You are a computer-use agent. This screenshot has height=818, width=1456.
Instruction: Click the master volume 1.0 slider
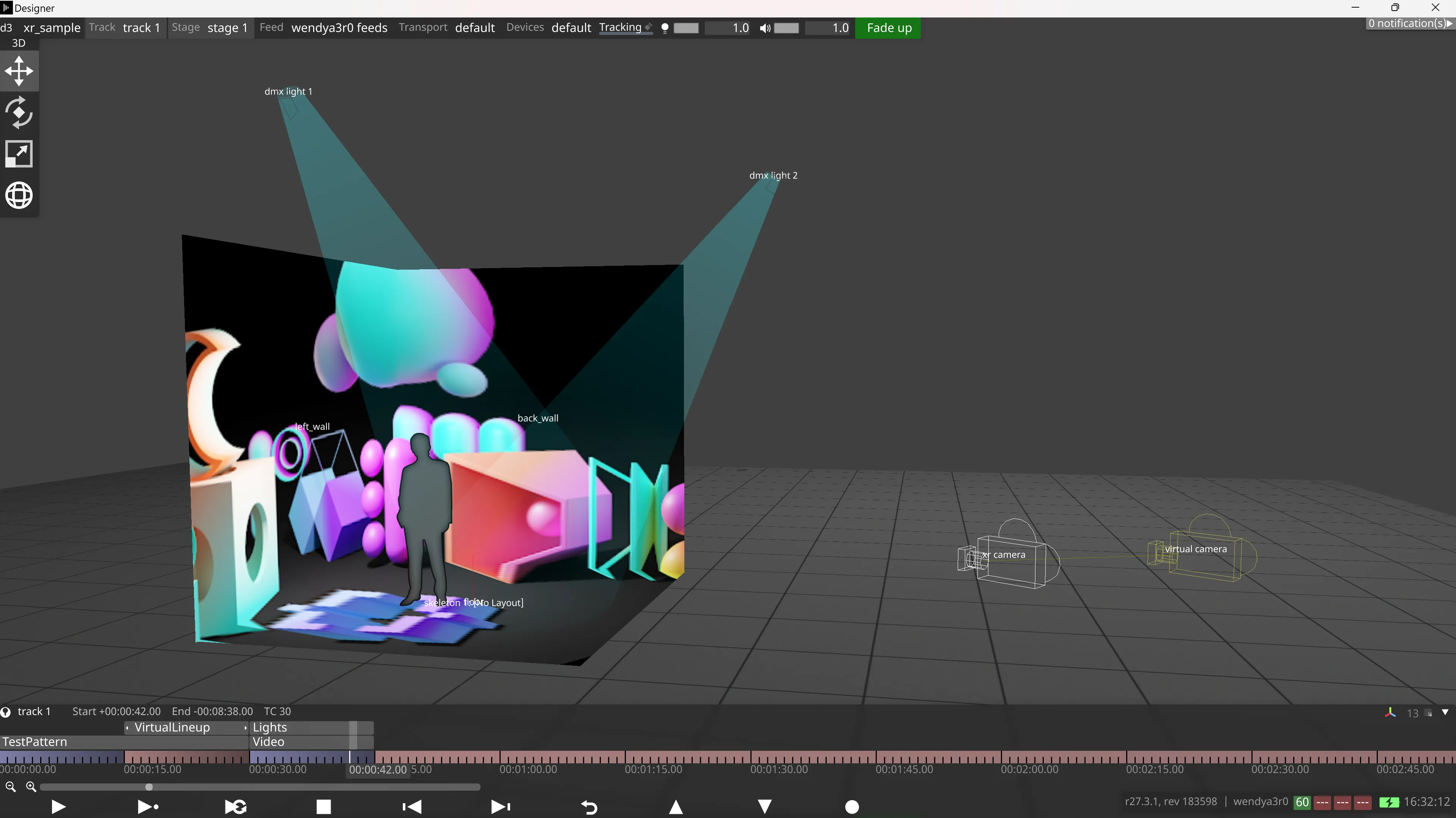[x=829, y=28]
